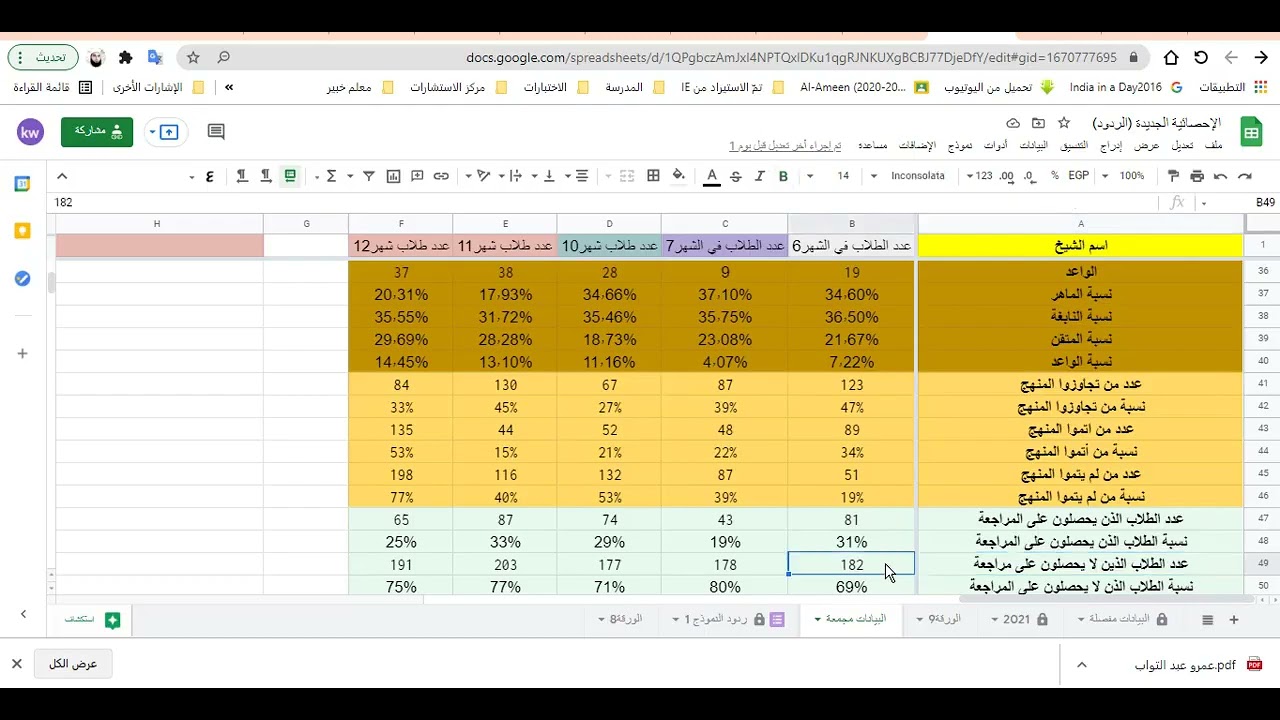Toggle right-to-left sheet direction button

click(290, 176)
